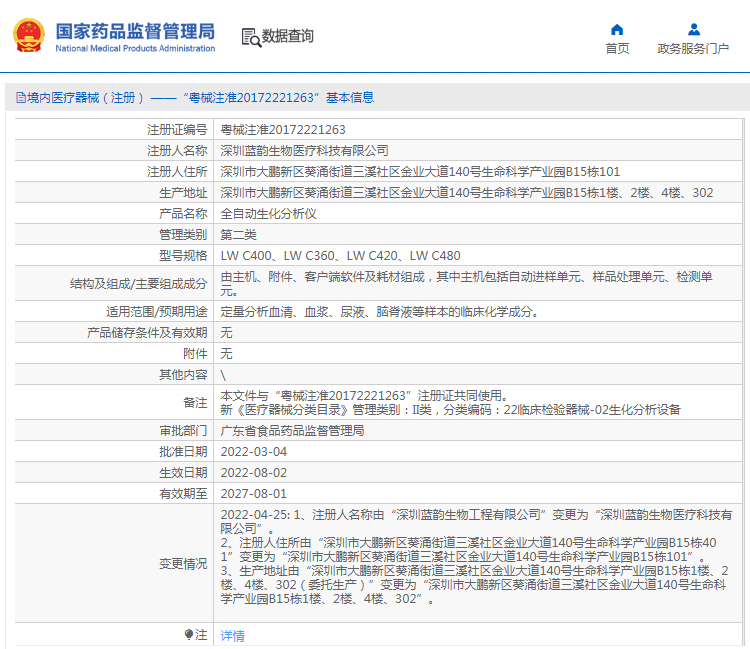Screen dimensions: 750x649
Task: Click the 注册人名称 label
Action: point(177,151)
